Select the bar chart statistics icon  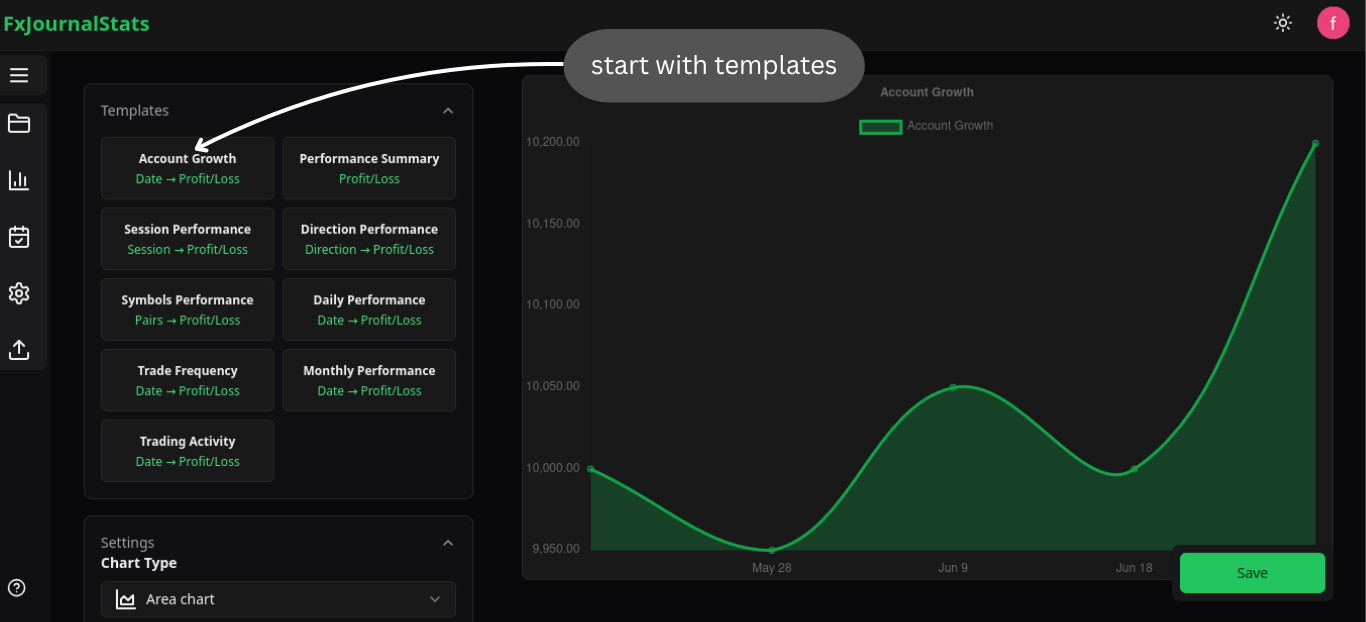coord(18,180)
